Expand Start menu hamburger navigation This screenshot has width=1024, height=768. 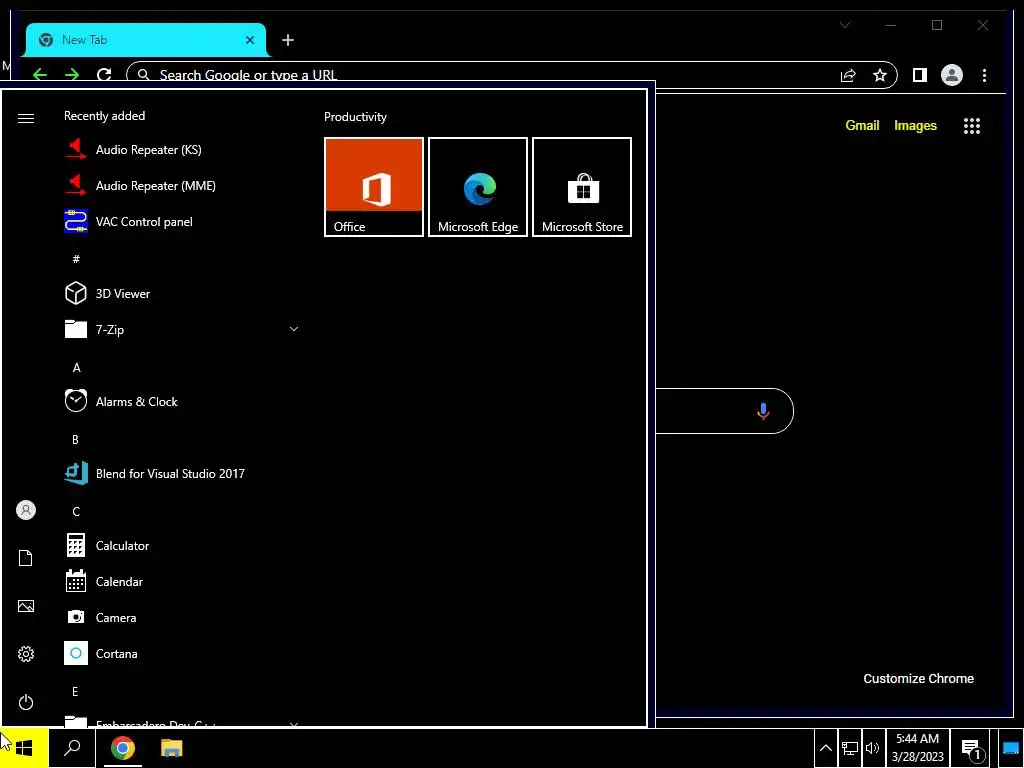[x=25, y=118]
